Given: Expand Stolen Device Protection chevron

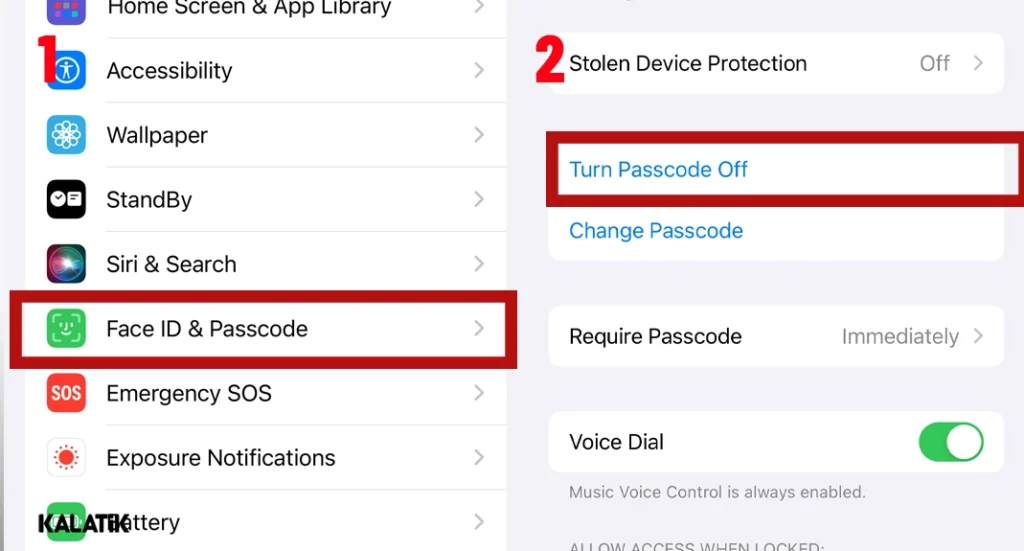Looking at the screenshot, I should tap(978, 63).
